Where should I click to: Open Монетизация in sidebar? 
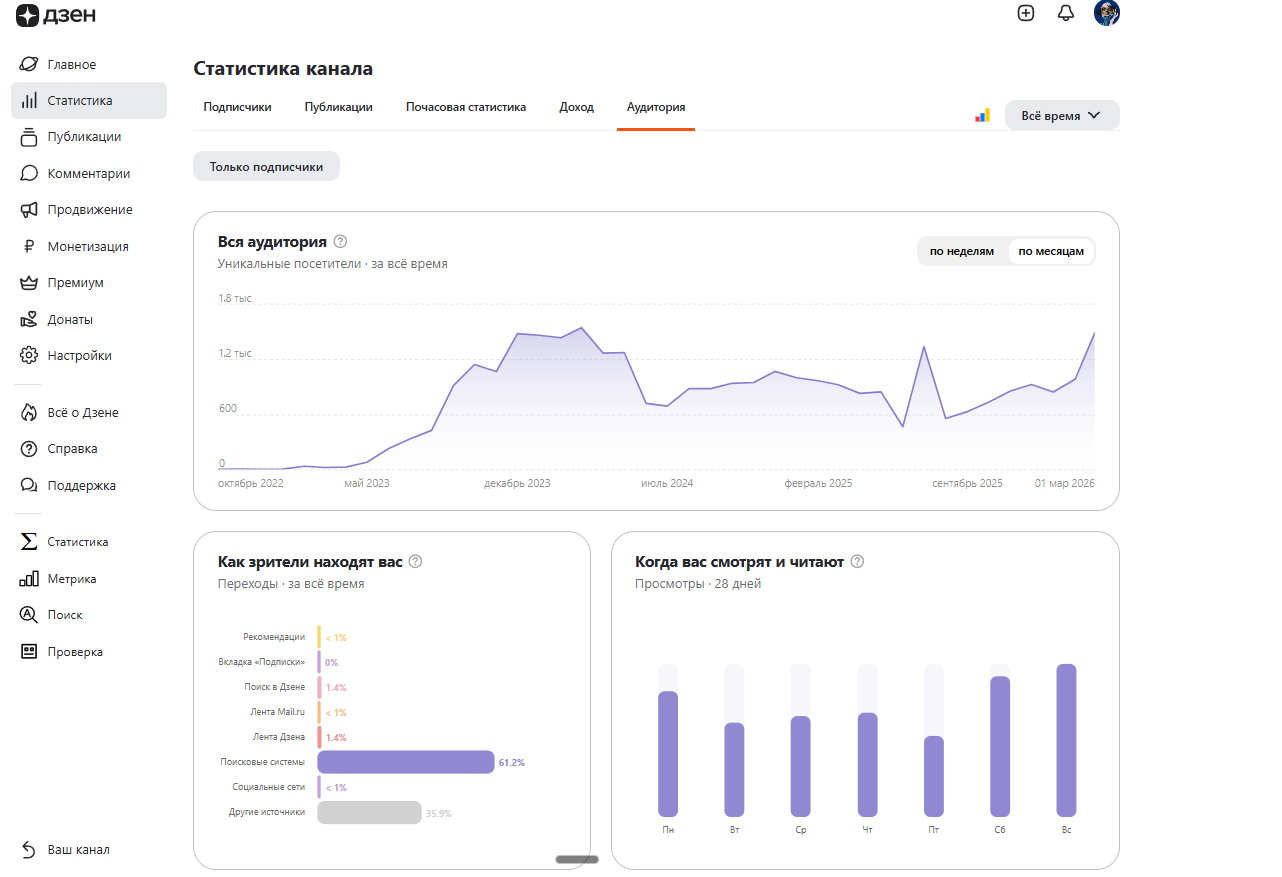(x=88, y=246)
